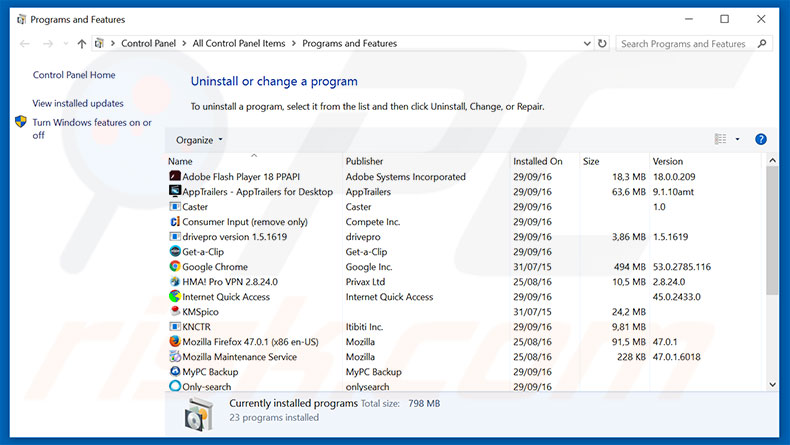
Task: Select Internet Quick Access program name
Action: pos(226,297)
